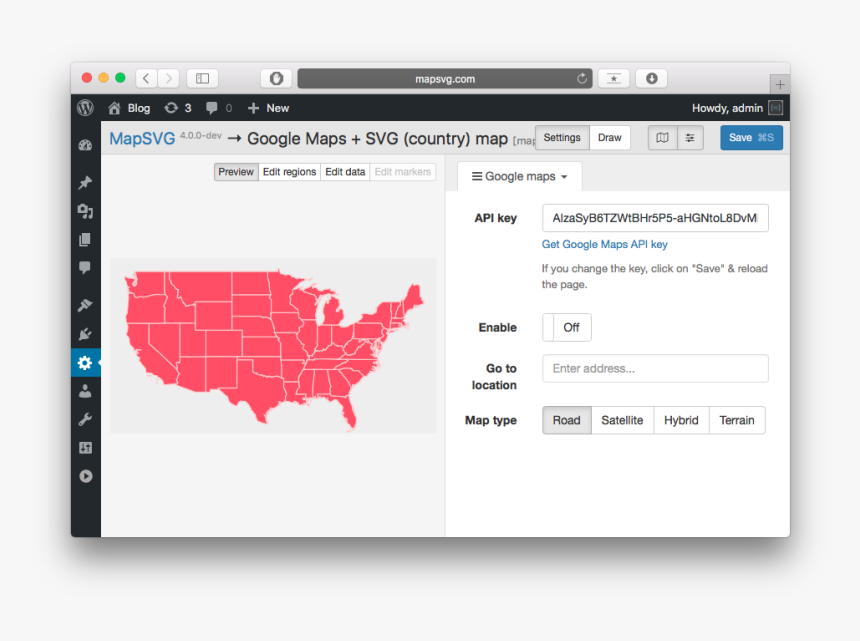Toggle the Enable switch currently Off
Image resolution: width=860 pixels, height=641 pixels.
[x=567, y=327]
